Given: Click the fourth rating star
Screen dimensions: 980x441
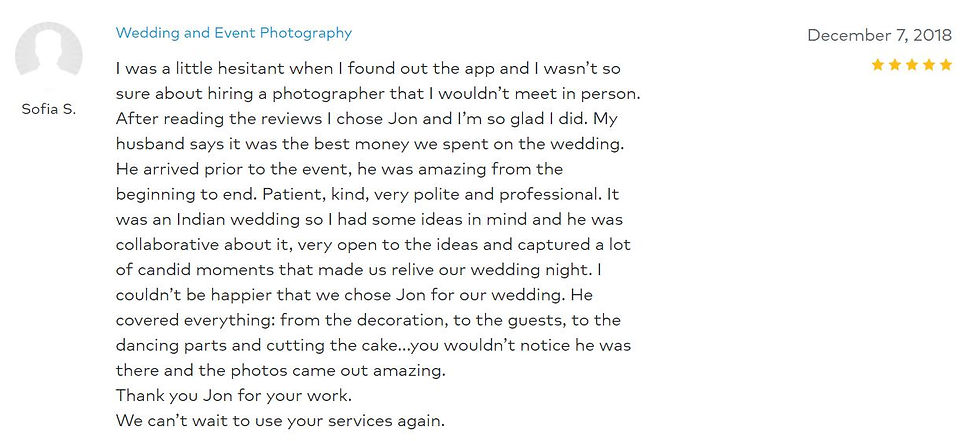Looking at the screenshot, I should click(929, 65).
